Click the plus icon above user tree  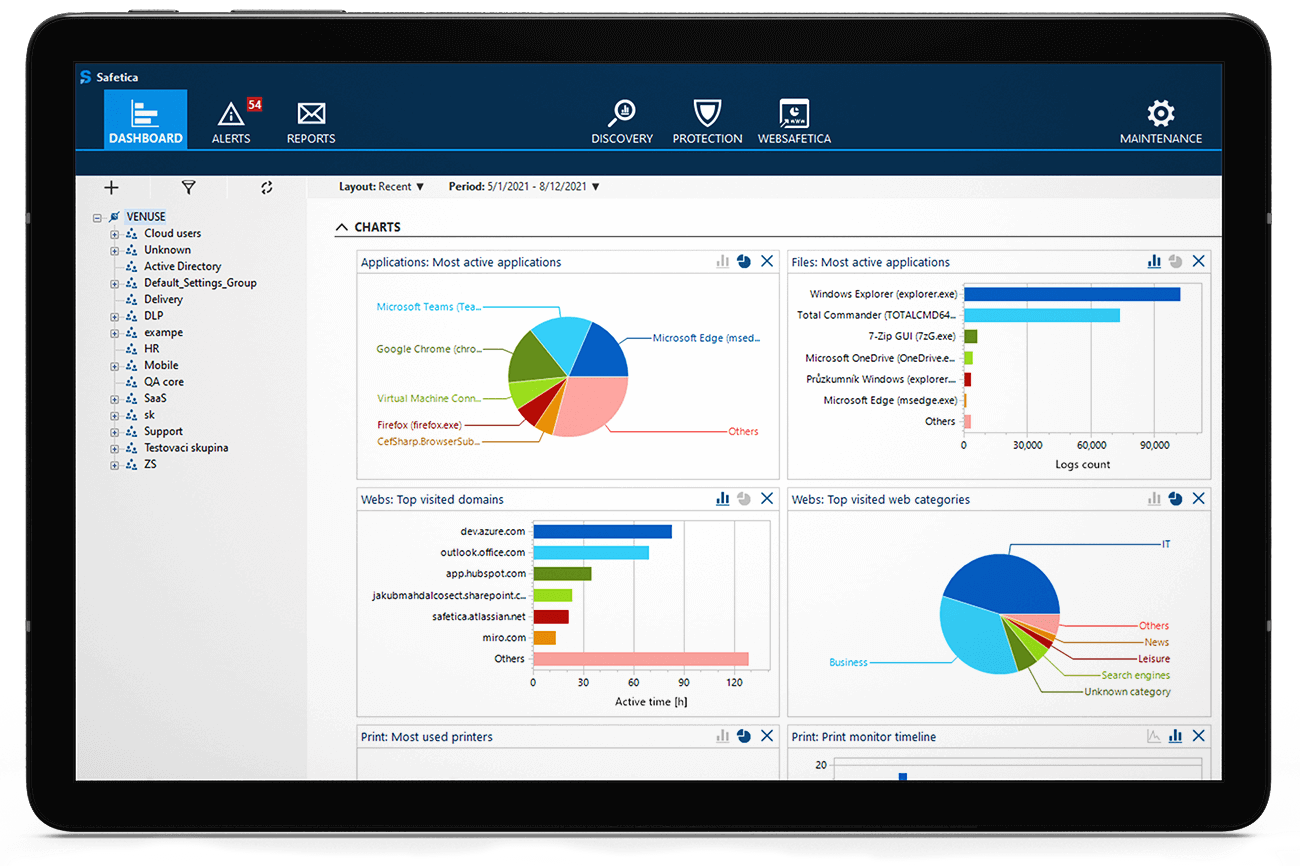pos(111,187)
